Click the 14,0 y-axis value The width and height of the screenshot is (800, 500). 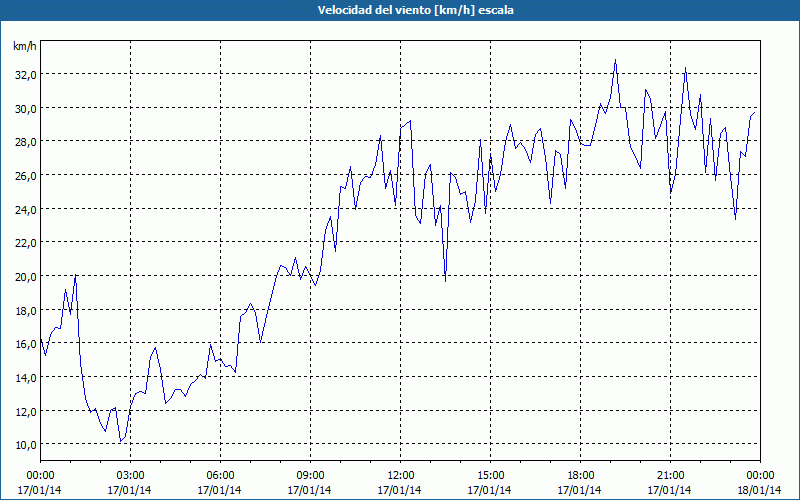pyautogui.click(x=26, y=378)
